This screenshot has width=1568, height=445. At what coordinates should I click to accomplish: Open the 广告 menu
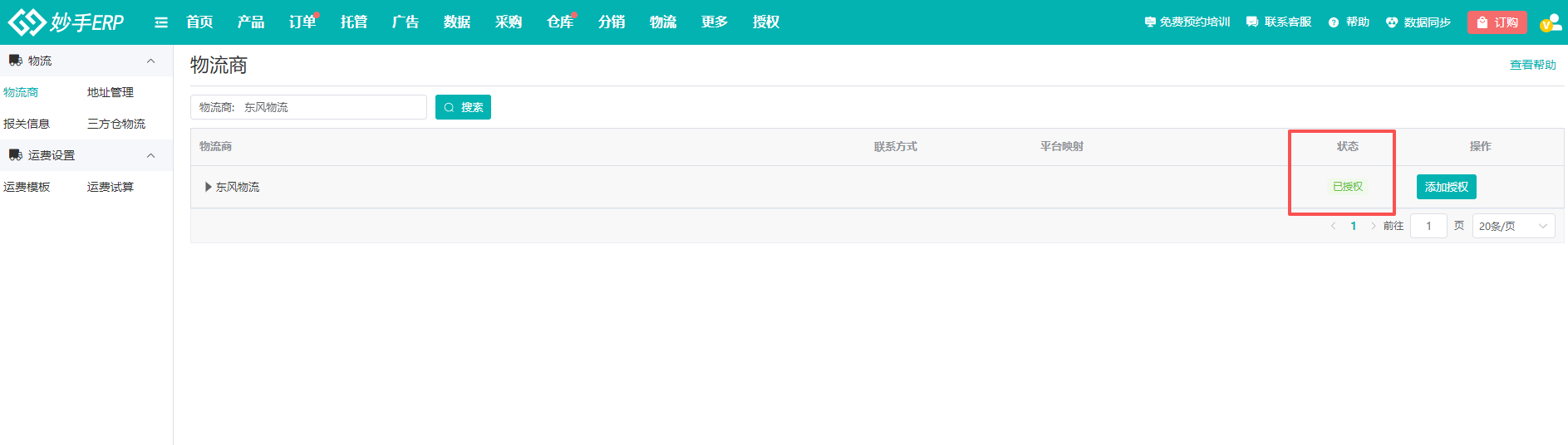tap(406, 22)
